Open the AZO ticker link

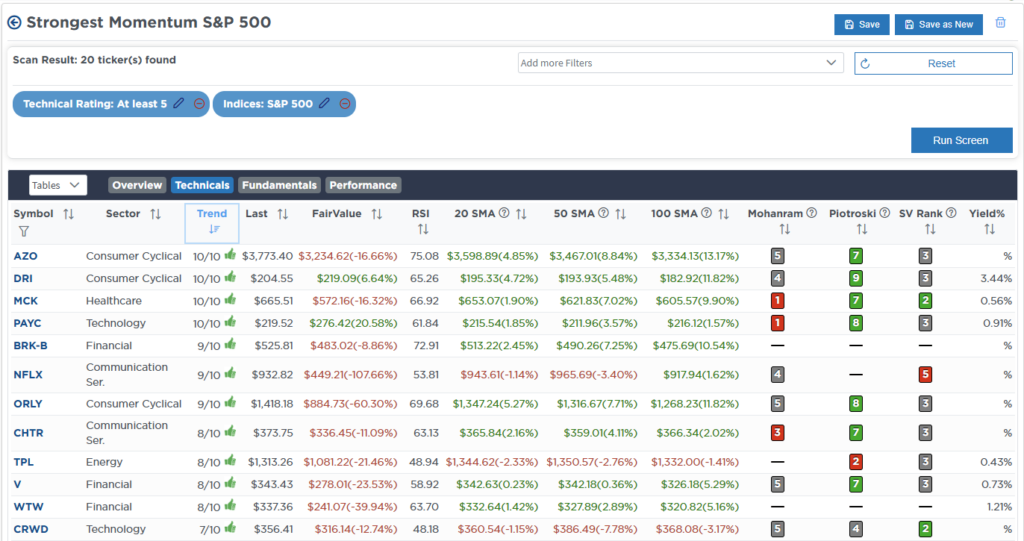click(25, 256)
